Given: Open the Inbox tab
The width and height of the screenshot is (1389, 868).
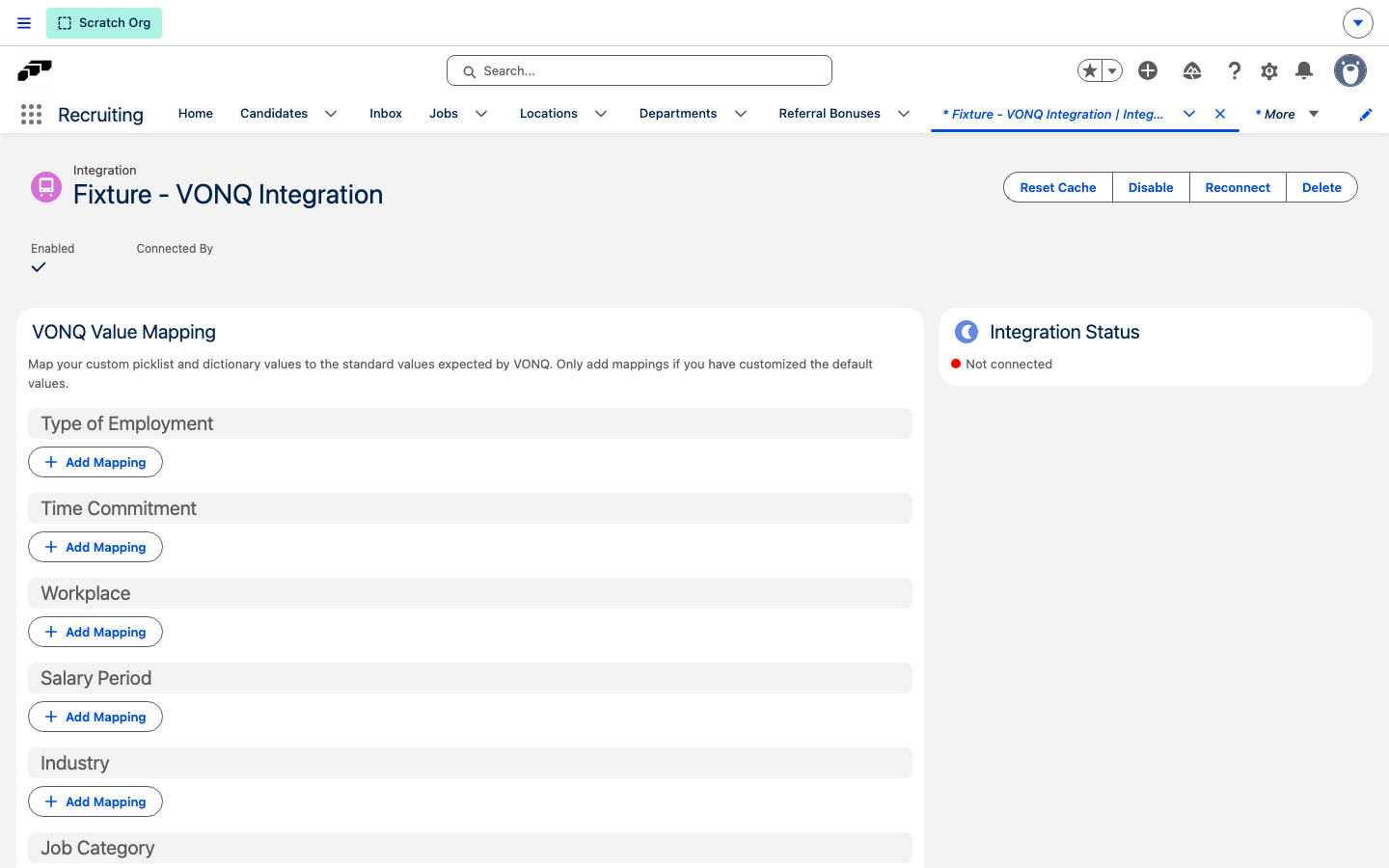Looking at the screenshot, I should pyautogui.click(x=386, y=114).
